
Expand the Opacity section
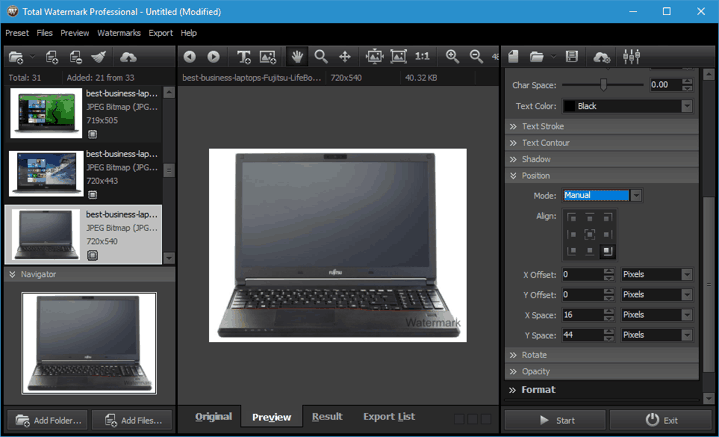click(x=602, y=371)
